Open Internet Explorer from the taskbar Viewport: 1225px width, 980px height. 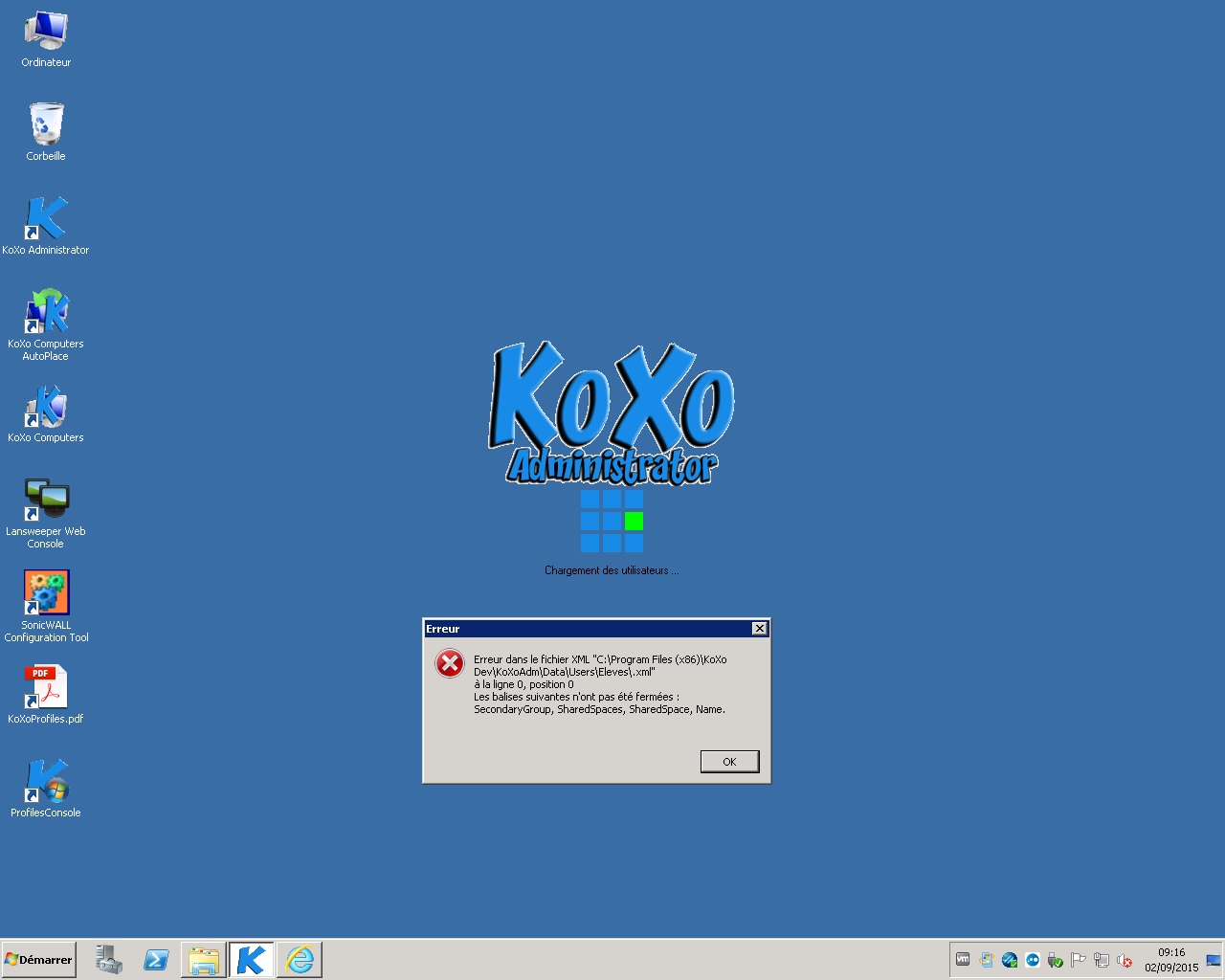(300, 960)
